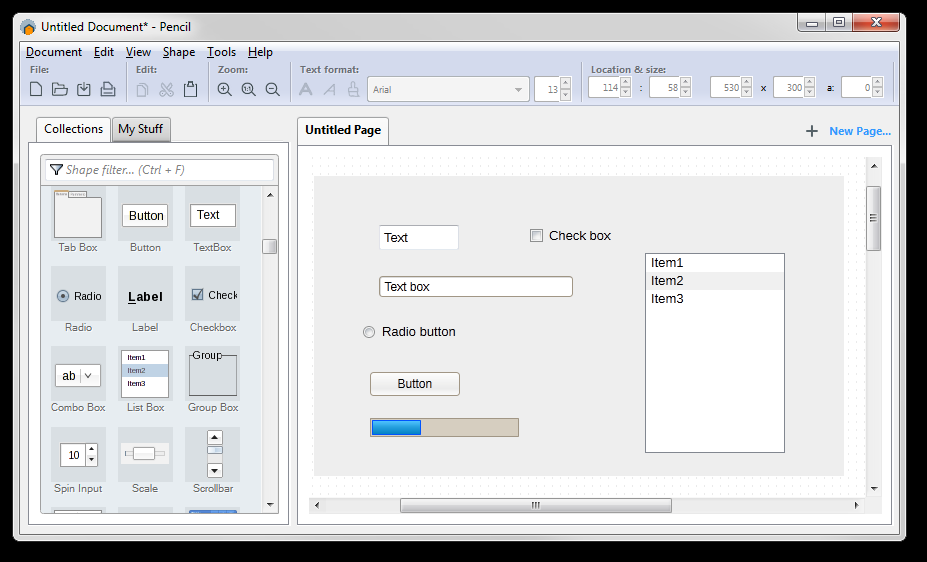Select Item1 in the canvas list
927x562 pixels.
point(715,263)
